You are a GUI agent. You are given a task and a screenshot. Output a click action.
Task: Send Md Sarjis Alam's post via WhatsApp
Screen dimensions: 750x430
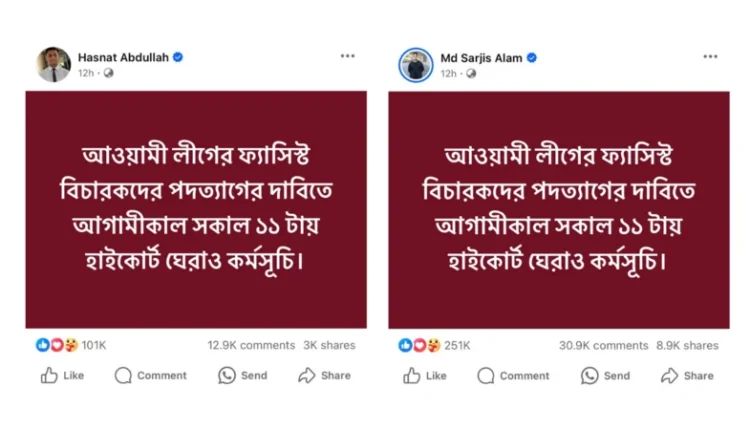[606, 376]
